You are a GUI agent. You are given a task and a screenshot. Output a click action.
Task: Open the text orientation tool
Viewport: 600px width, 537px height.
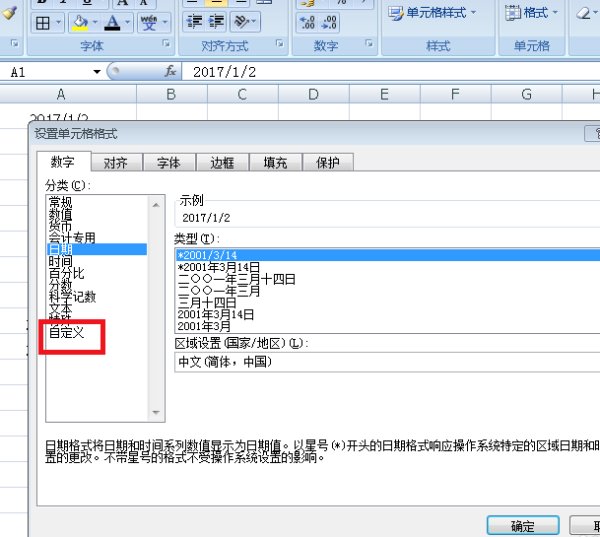[x=245, y=21]
